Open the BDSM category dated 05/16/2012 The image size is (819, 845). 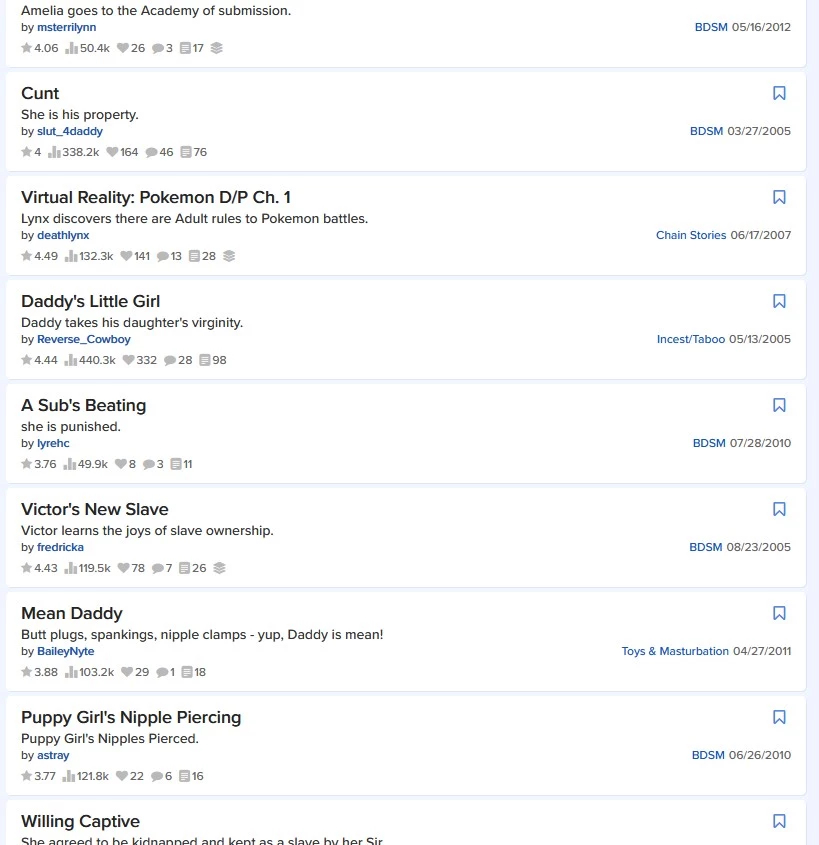coord(711,27)
